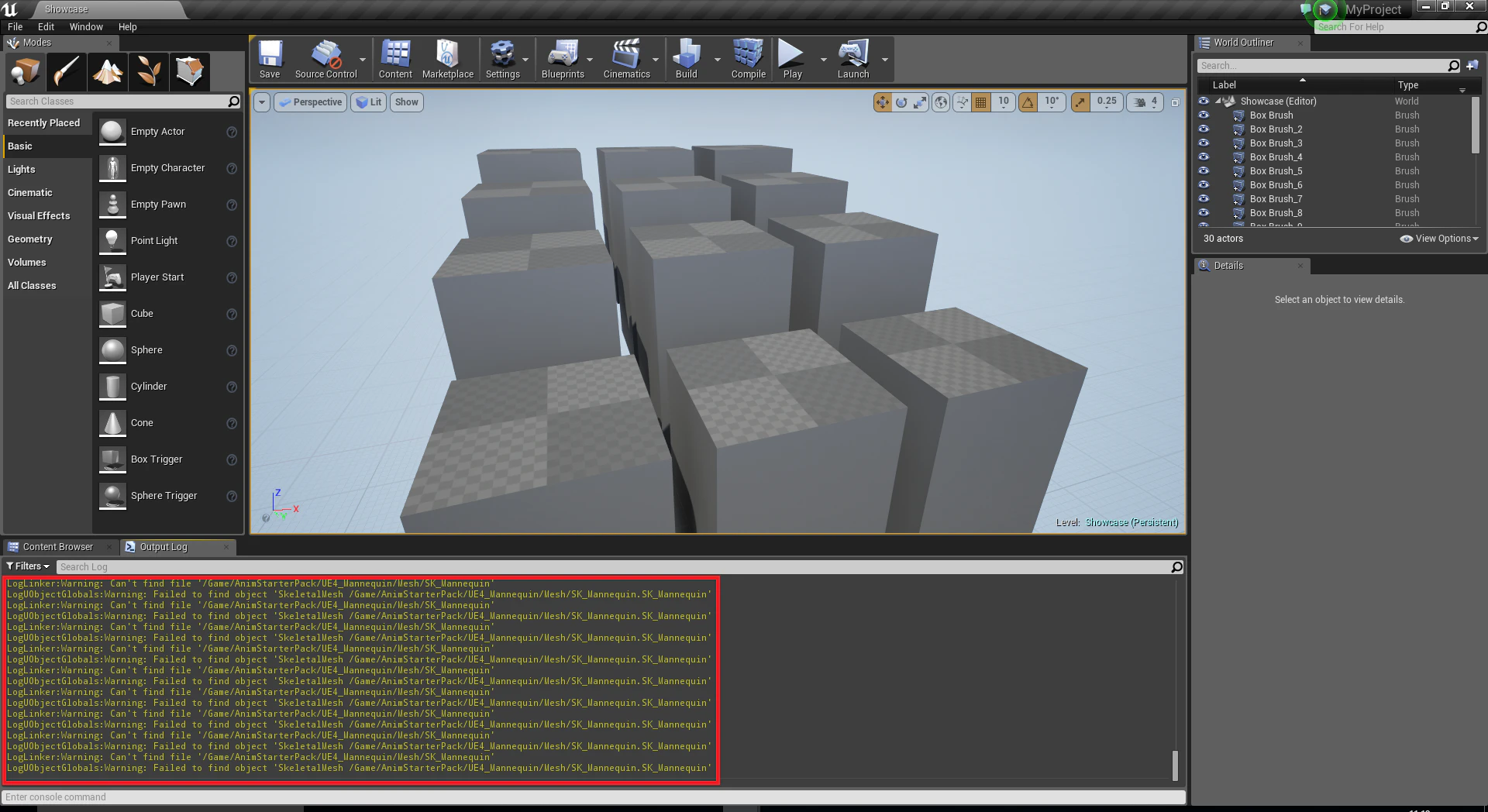Click the Save toolbar icon
This screenshot has width=1488, height=812.
coord(270,59)
